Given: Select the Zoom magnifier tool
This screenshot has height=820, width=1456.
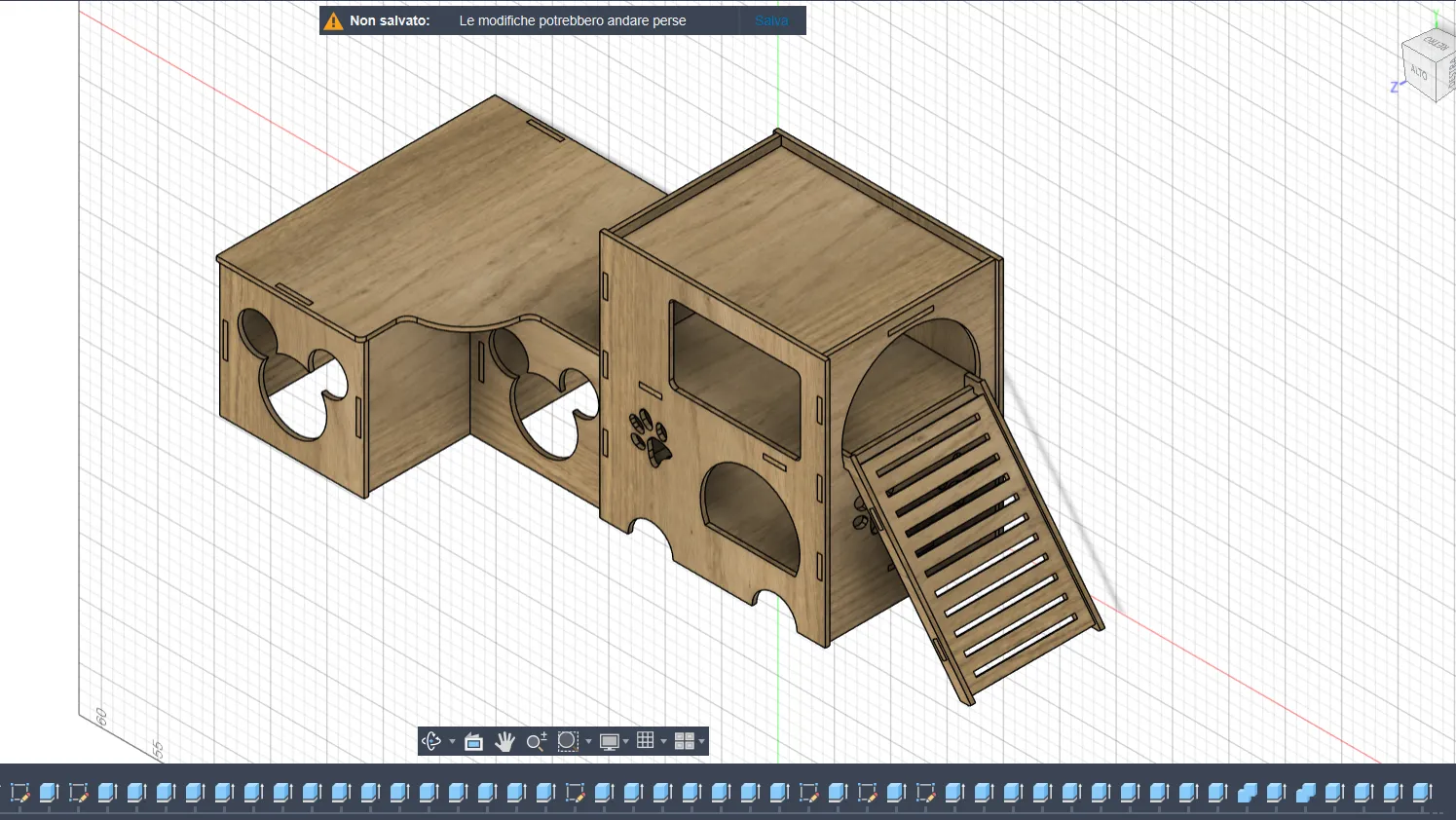Looking at the screenshot, I should tap(536, 742).
